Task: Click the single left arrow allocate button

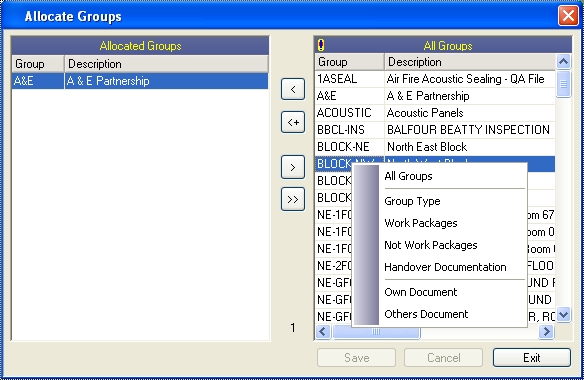Action: point(293,89)
